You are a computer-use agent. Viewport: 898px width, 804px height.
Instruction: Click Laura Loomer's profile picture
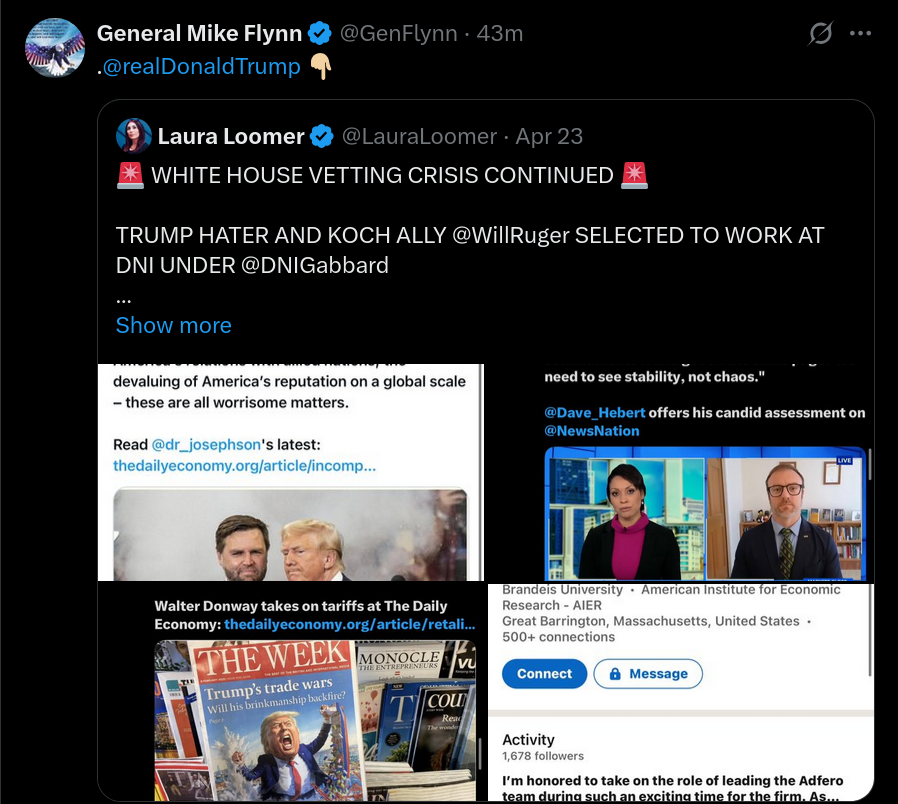(x=133, y=136)
